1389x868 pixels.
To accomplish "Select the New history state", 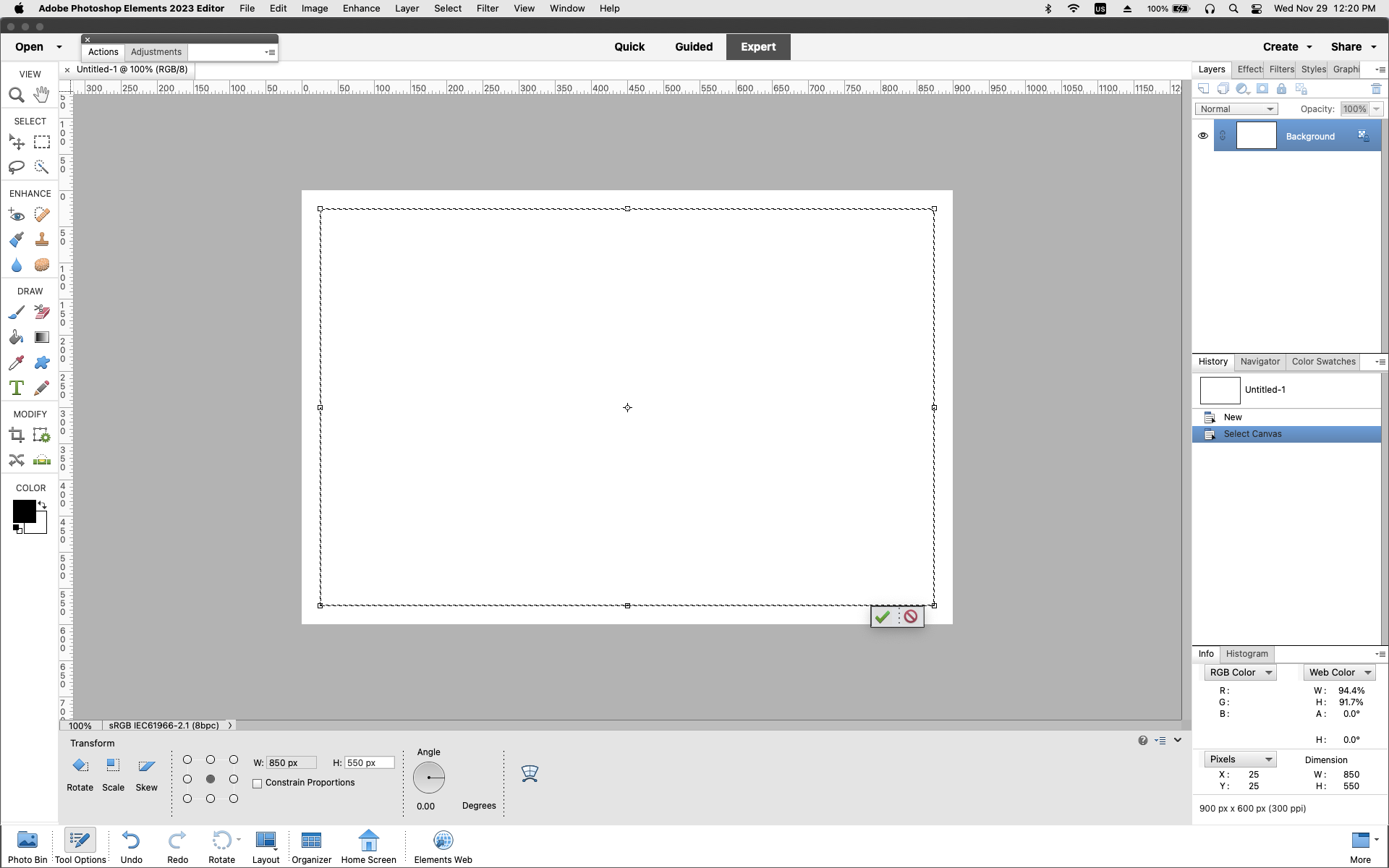I will (x=1232, y=417).
